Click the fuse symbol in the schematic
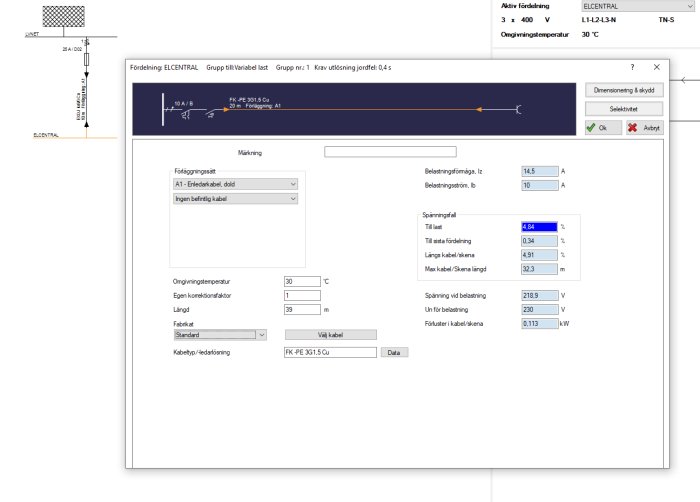 pyautogui.click(x=87, y=61)
